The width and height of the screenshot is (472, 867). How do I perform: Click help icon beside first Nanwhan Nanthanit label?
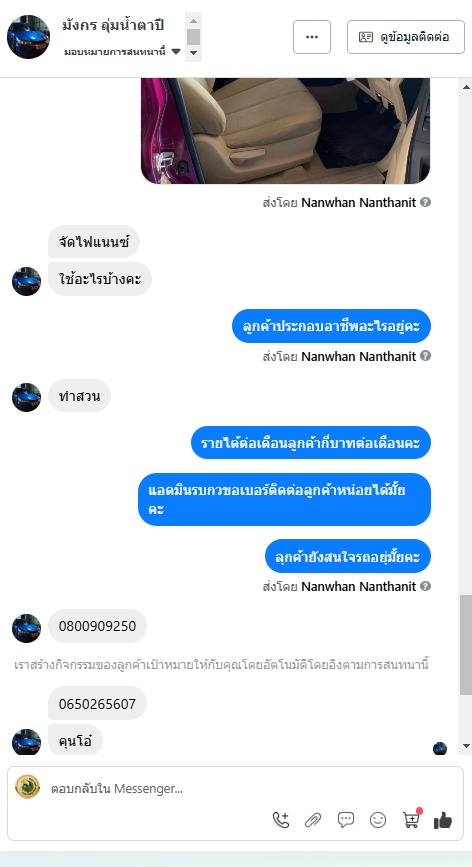tap(425, 202)
